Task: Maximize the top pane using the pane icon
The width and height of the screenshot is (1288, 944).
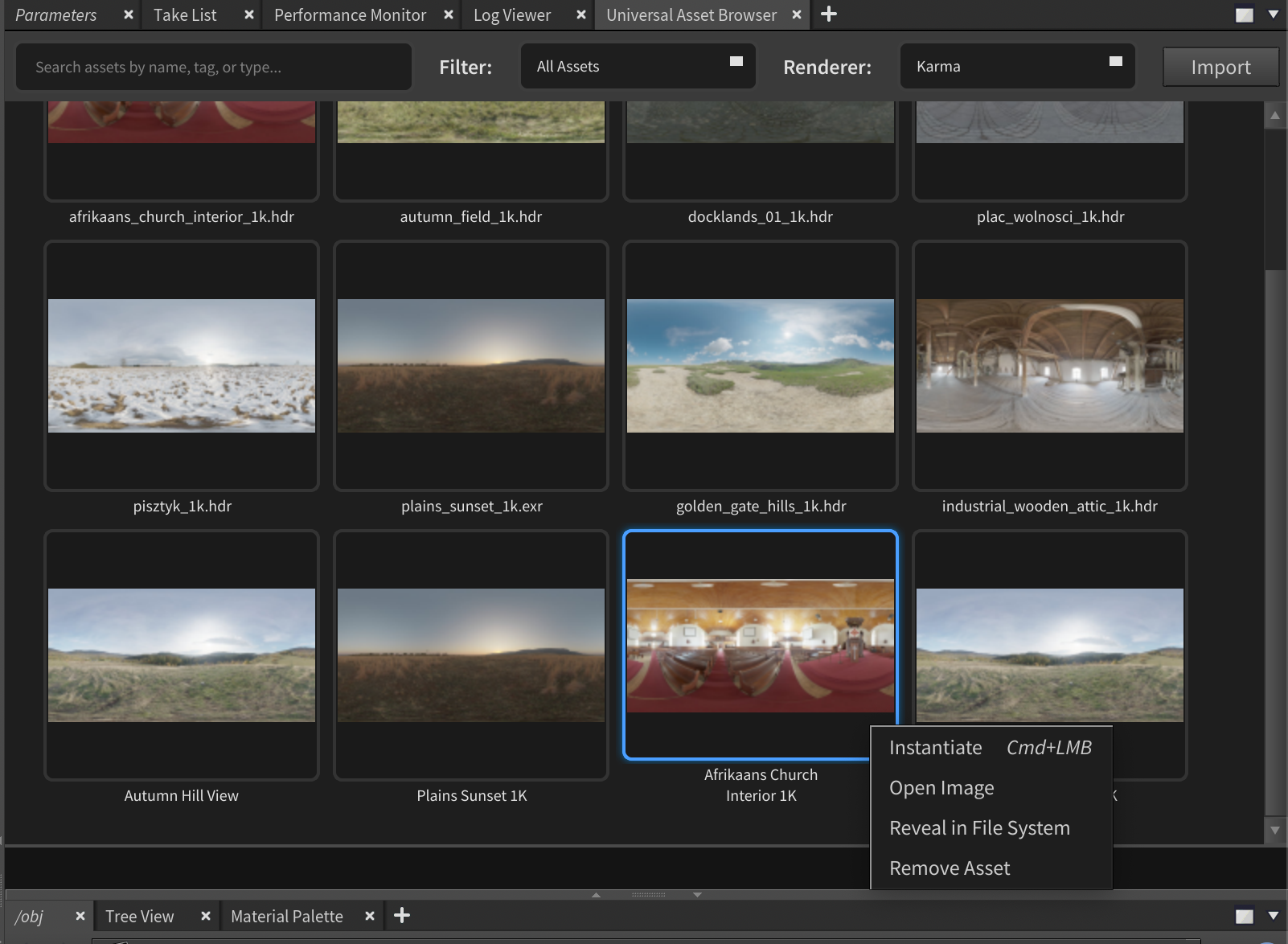Action: [1244, 15]
